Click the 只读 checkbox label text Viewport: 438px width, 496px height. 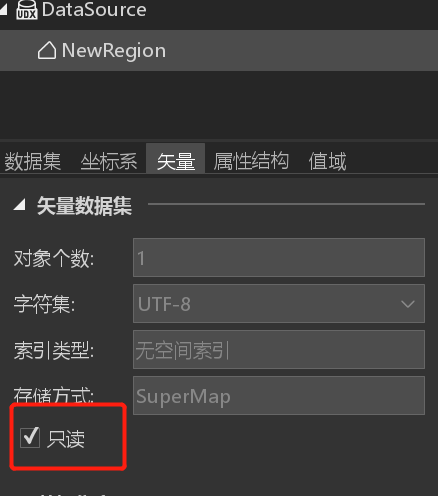point(66,439)
